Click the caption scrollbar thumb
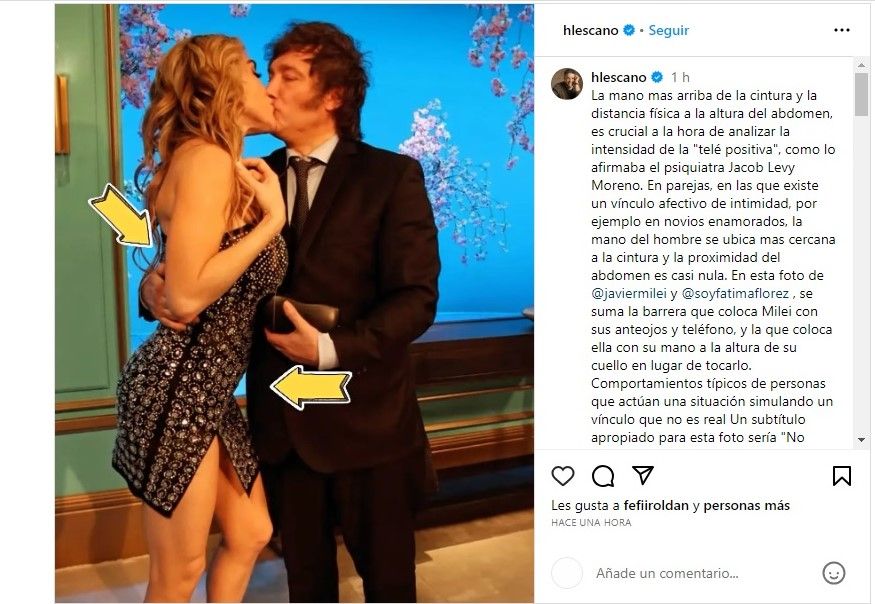Image resolution: width=875 pixels, height=604 pixels. (x=861, y=94)
